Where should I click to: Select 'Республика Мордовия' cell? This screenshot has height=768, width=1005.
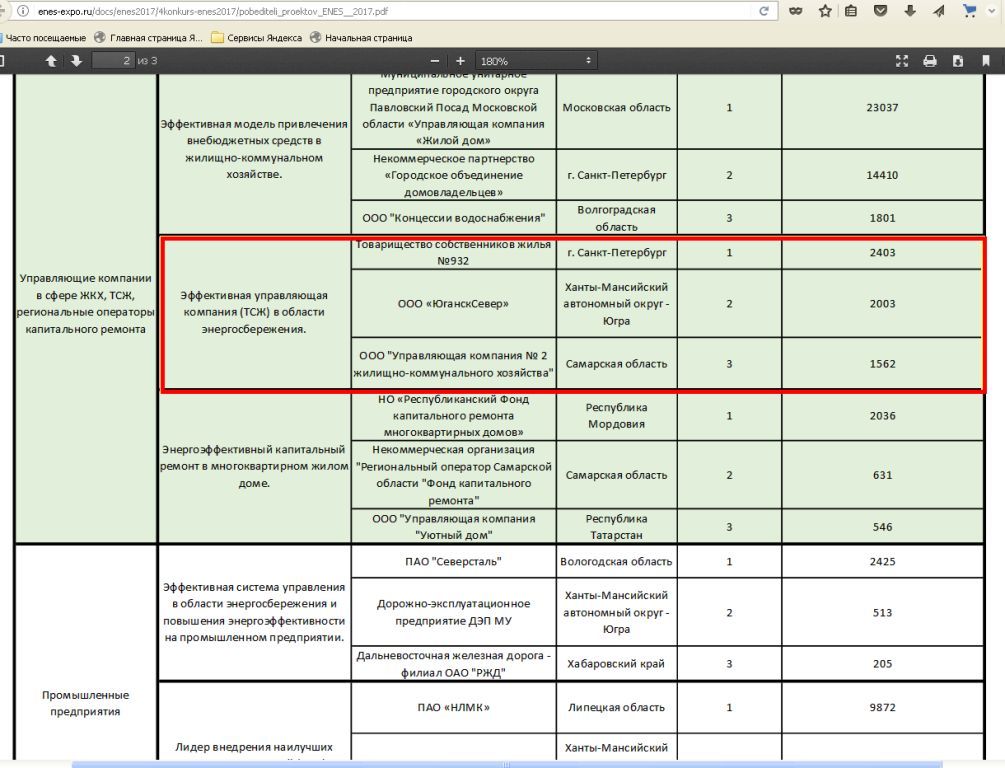(x=617, y=415)
